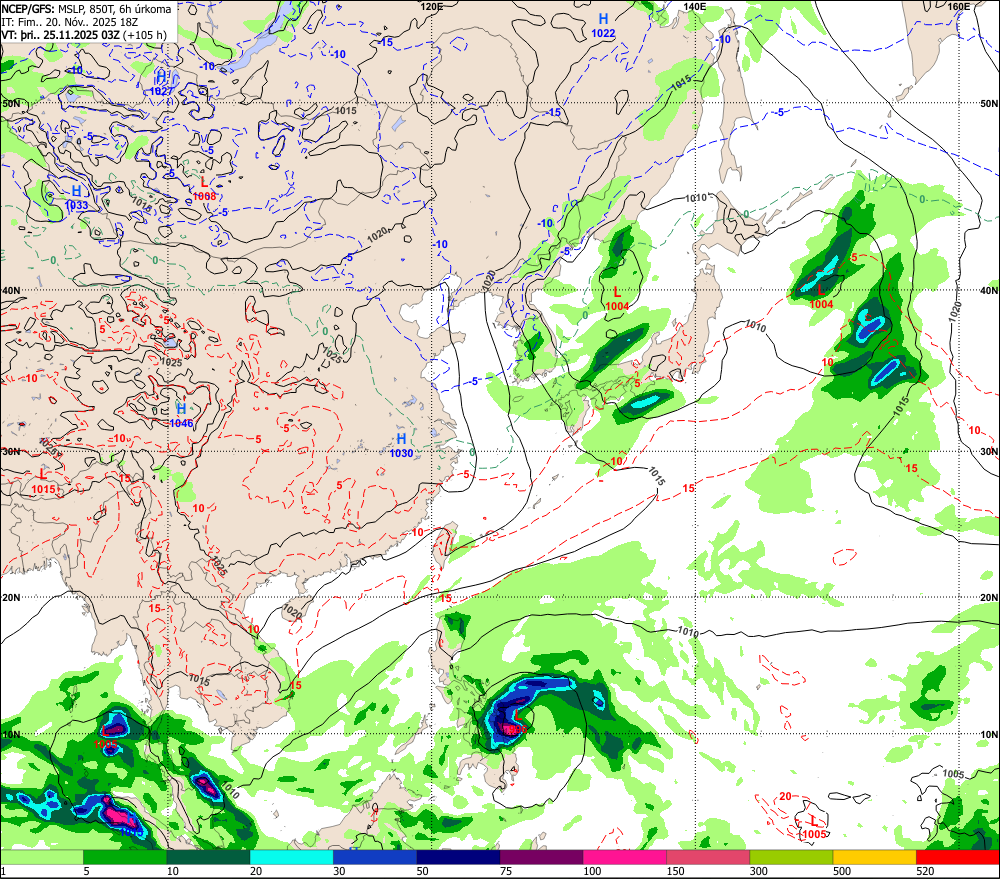Click the H 1027 high-pressure marker

(161, 84)
